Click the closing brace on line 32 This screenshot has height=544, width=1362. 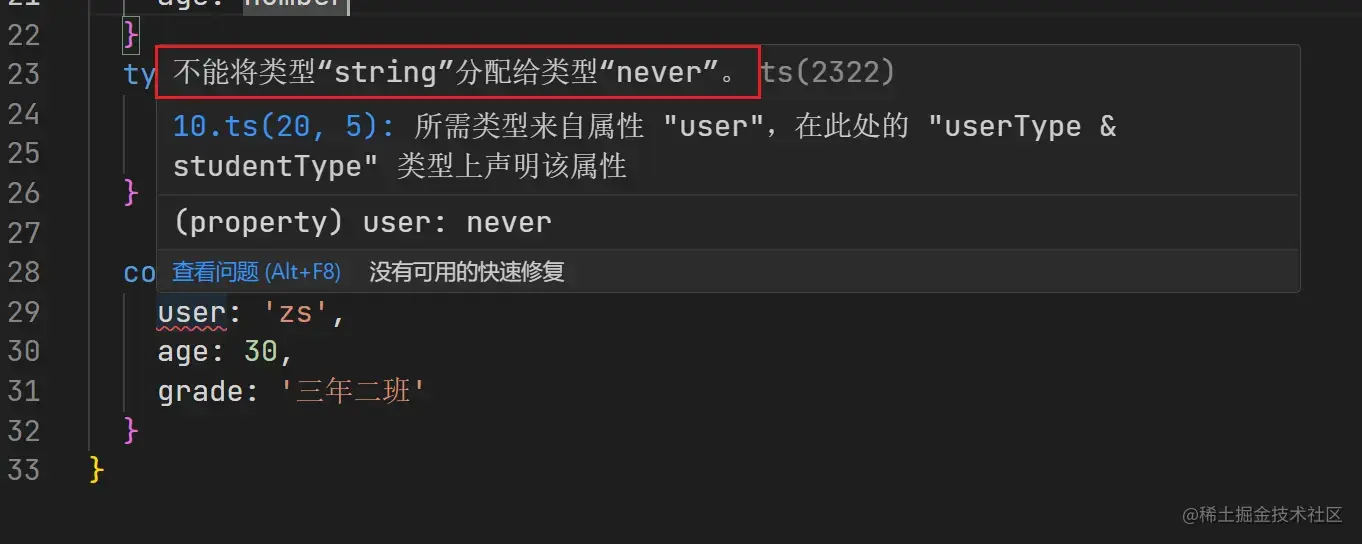click(131, 431)
